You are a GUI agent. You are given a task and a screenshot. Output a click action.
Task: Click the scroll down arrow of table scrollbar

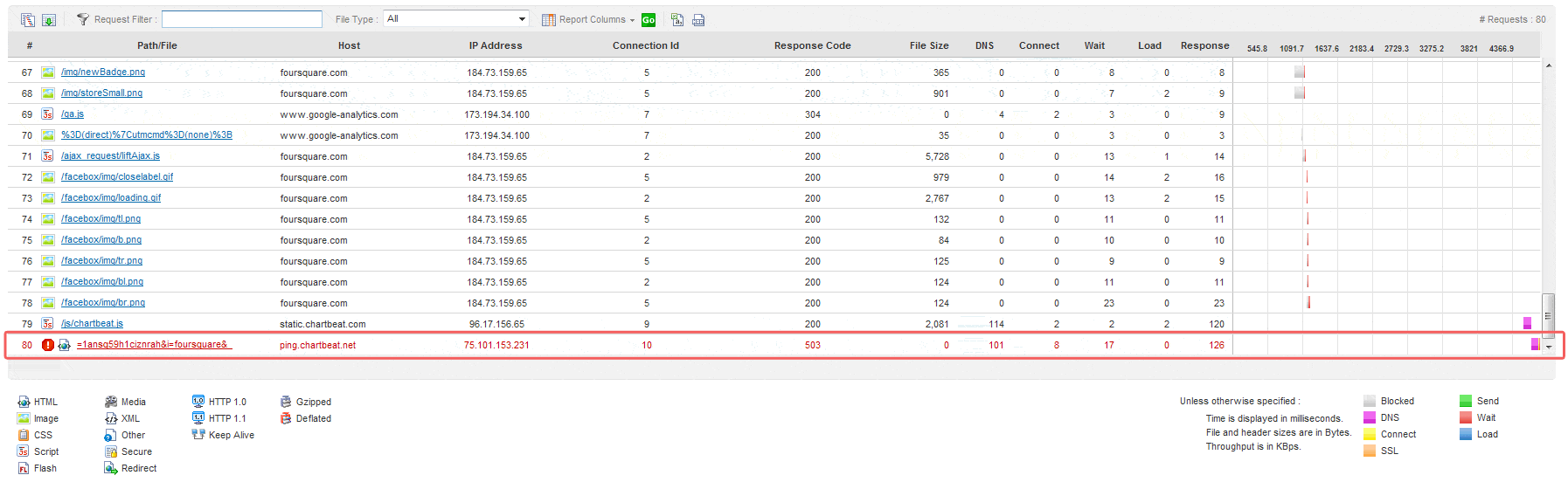click(x=1548, y=347)
